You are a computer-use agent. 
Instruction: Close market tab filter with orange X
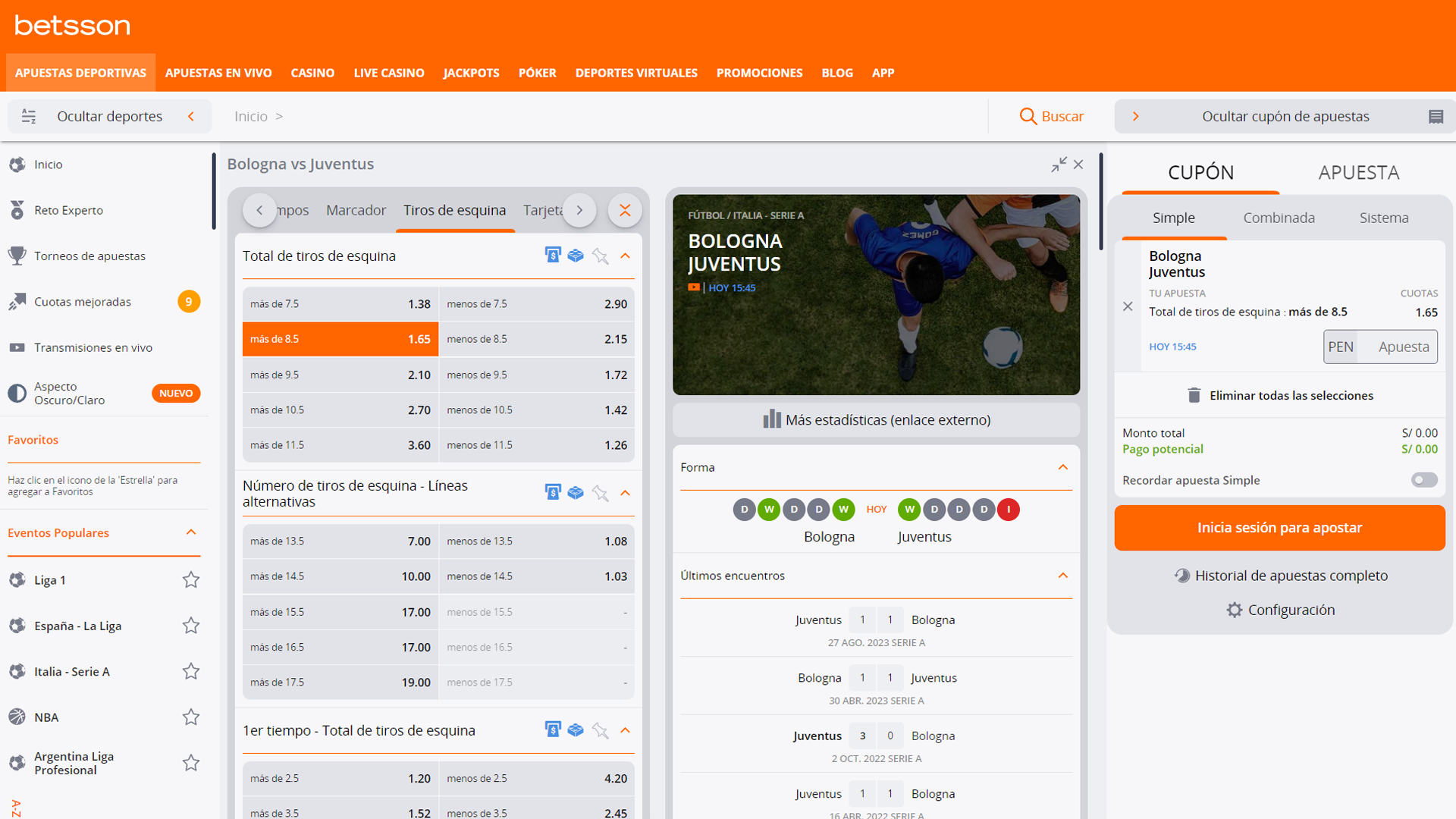(625, 210)
